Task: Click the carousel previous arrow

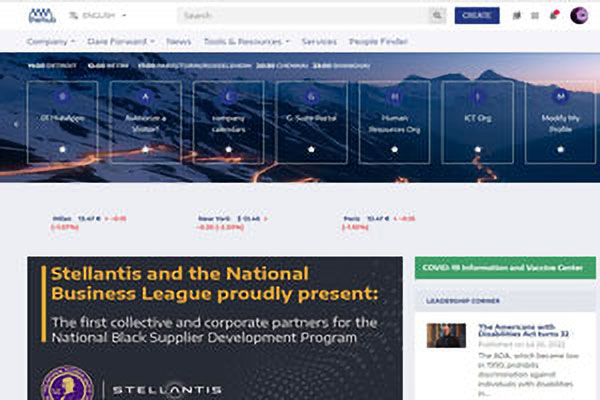Action: pyautogui.click(x=16, y=124)
